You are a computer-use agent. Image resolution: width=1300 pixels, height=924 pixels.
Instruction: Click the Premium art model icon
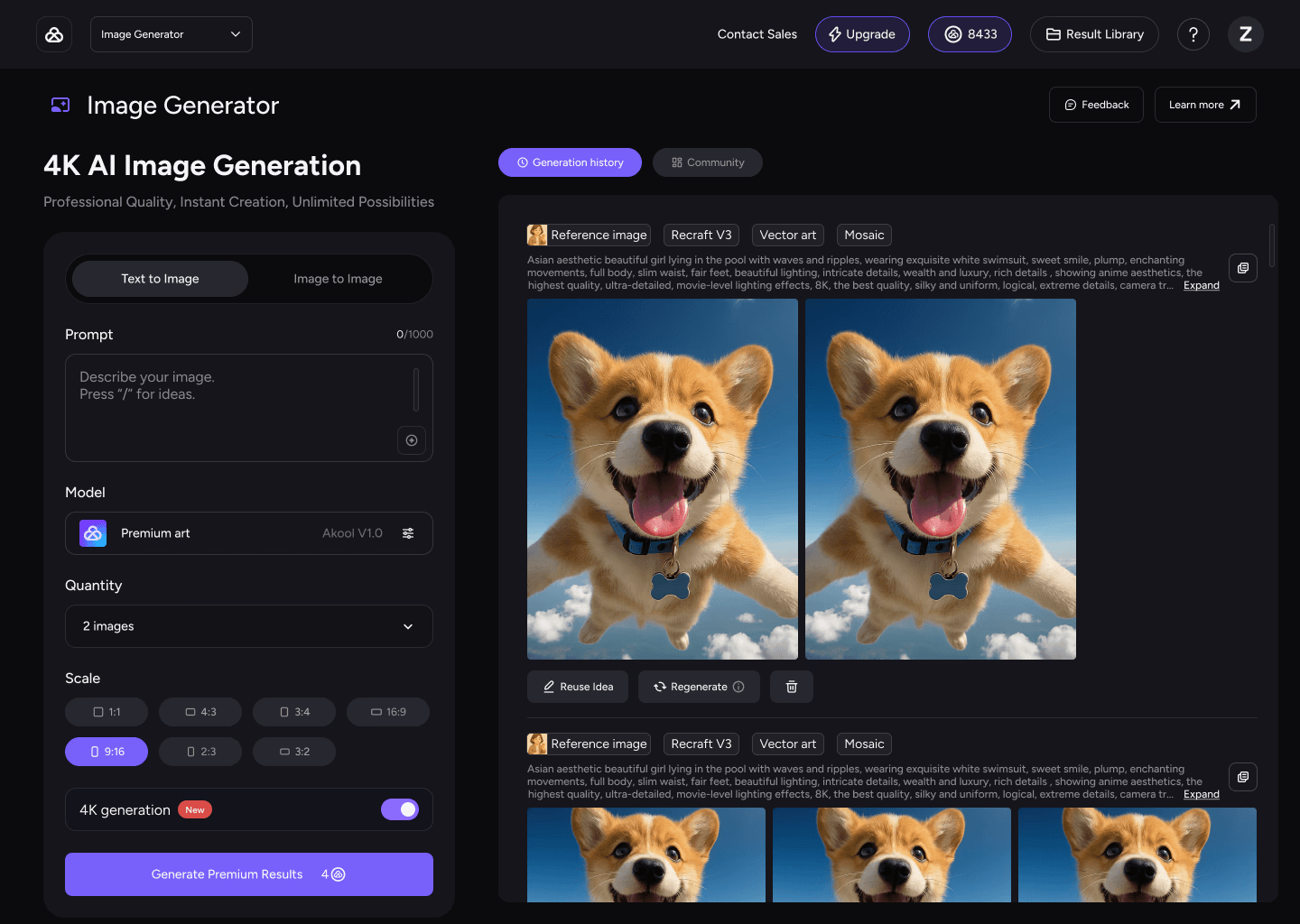click(x=93, y=533)
